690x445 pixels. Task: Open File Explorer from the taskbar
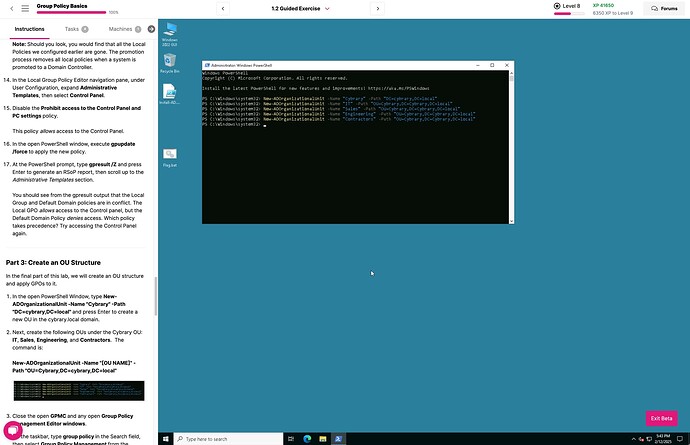pyautogui.click(x=322, y=438)
